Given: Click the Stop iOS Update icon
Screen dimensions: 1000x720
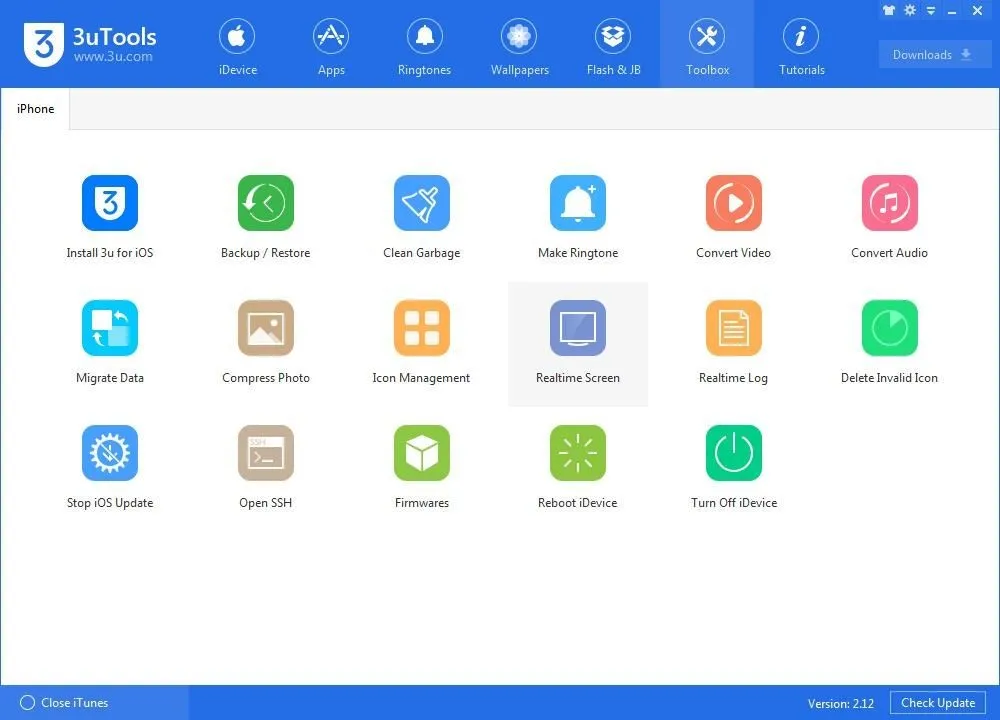Looking at the screenshot, I should pyautogui.click(x=109, y=454).
